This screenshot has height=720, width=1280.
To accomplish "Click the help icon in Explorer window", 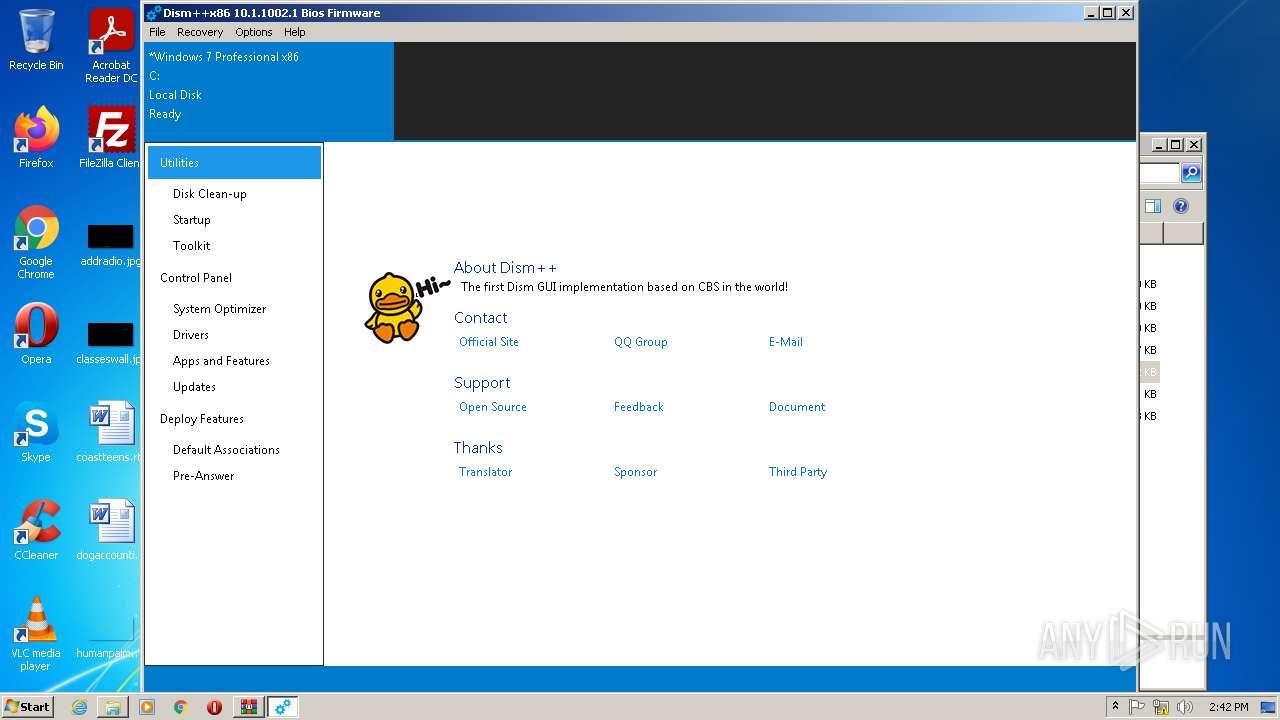I will (x=1181, y=206).
